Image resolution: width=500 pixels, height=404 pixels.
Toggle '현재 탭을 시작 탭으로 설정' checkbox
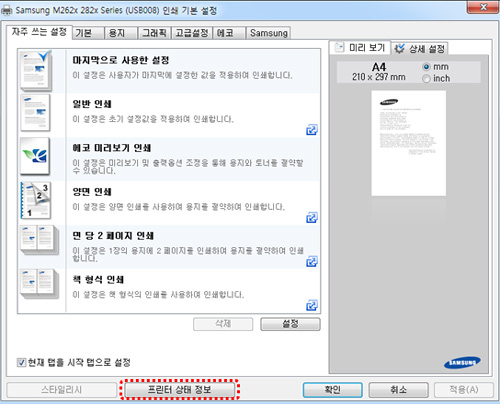click(x=21, y=362)
